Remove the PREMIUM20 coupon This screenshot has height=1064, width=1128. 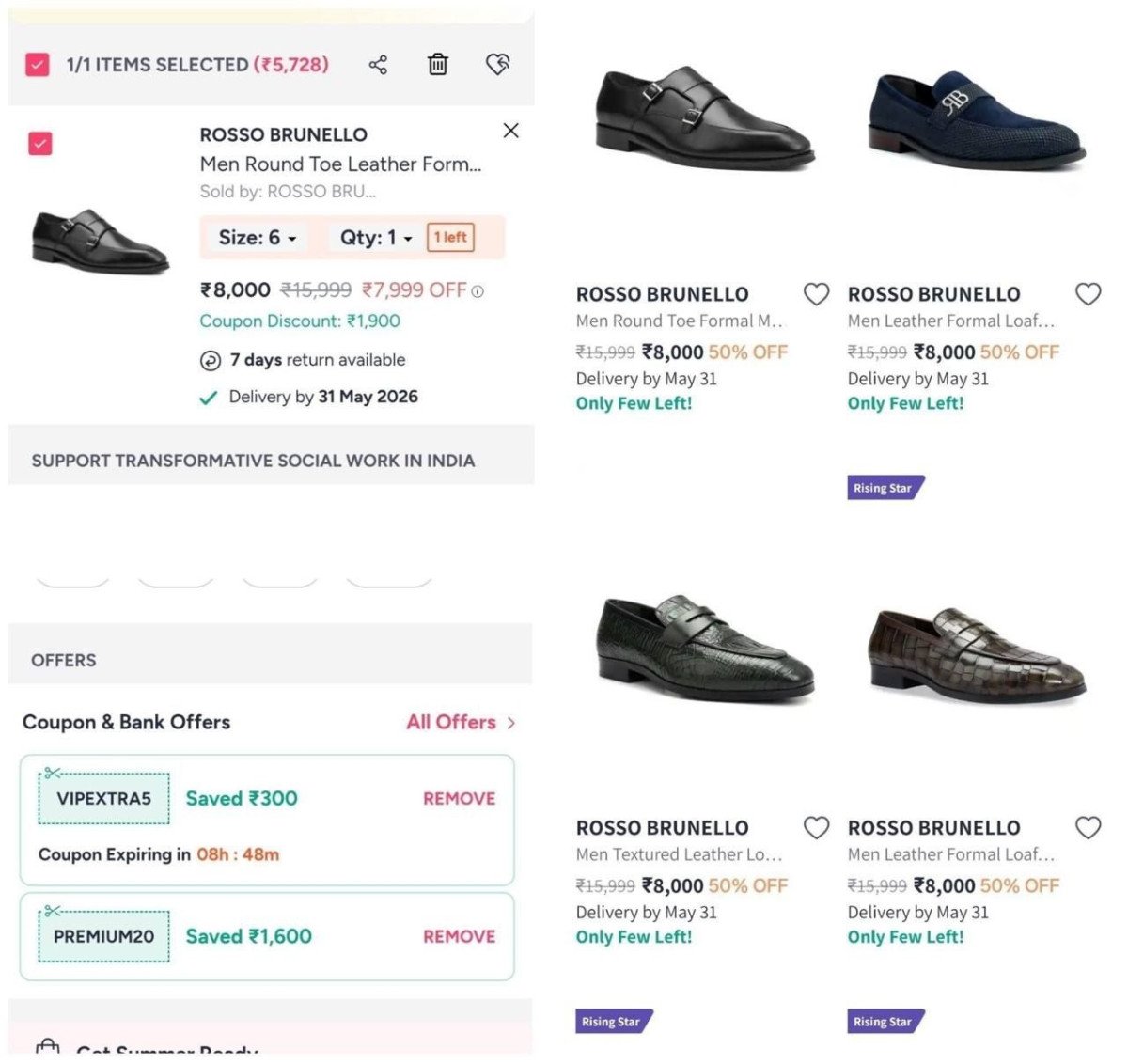tap(459, 936)
